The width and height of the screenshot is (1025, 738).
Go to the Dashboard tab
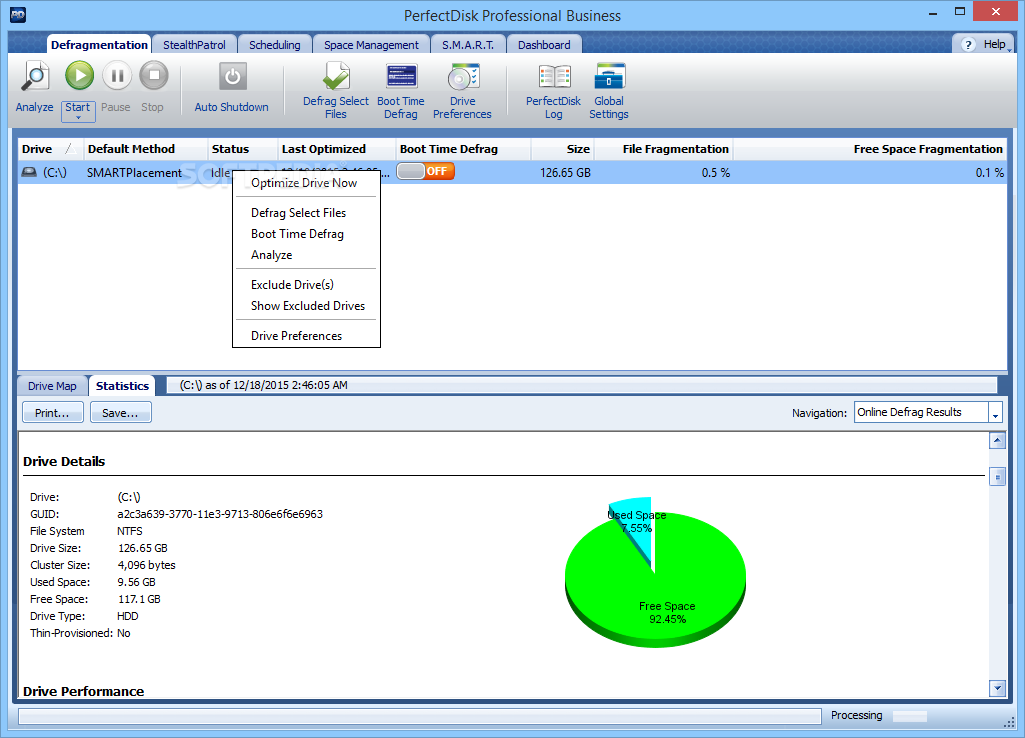tap(544, 44)
